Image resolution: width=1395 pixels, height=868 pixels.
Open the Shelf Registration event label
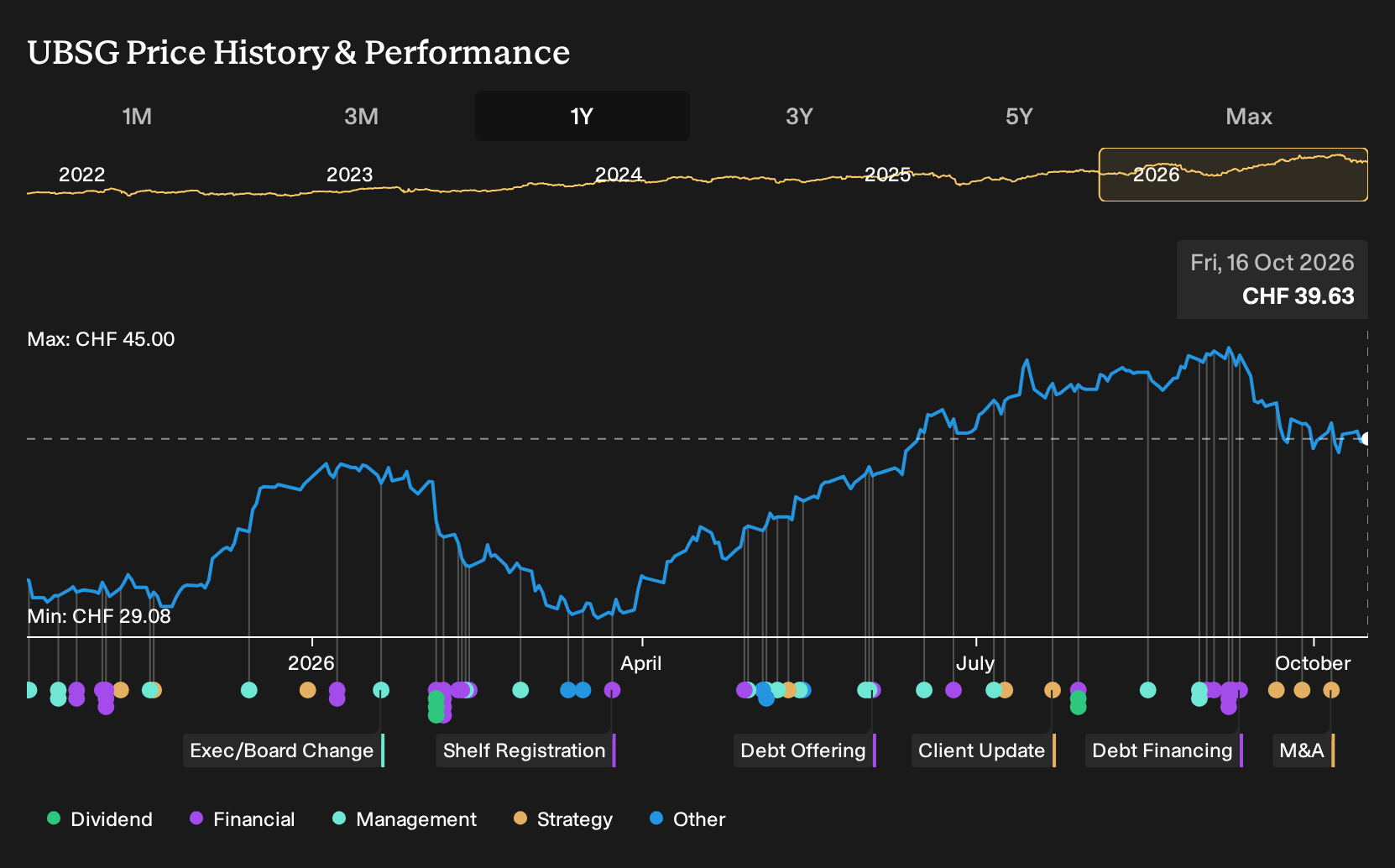(526, 750)
